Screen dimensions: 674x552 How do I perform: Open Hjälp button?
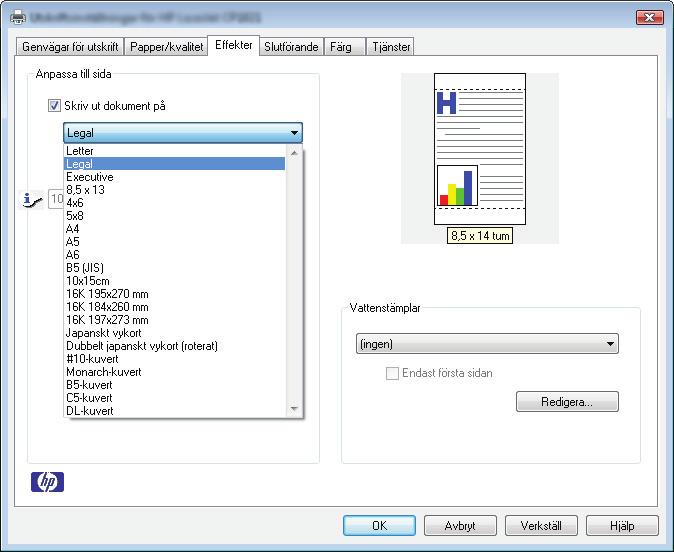pyautogui.click(x=622, y=525)
